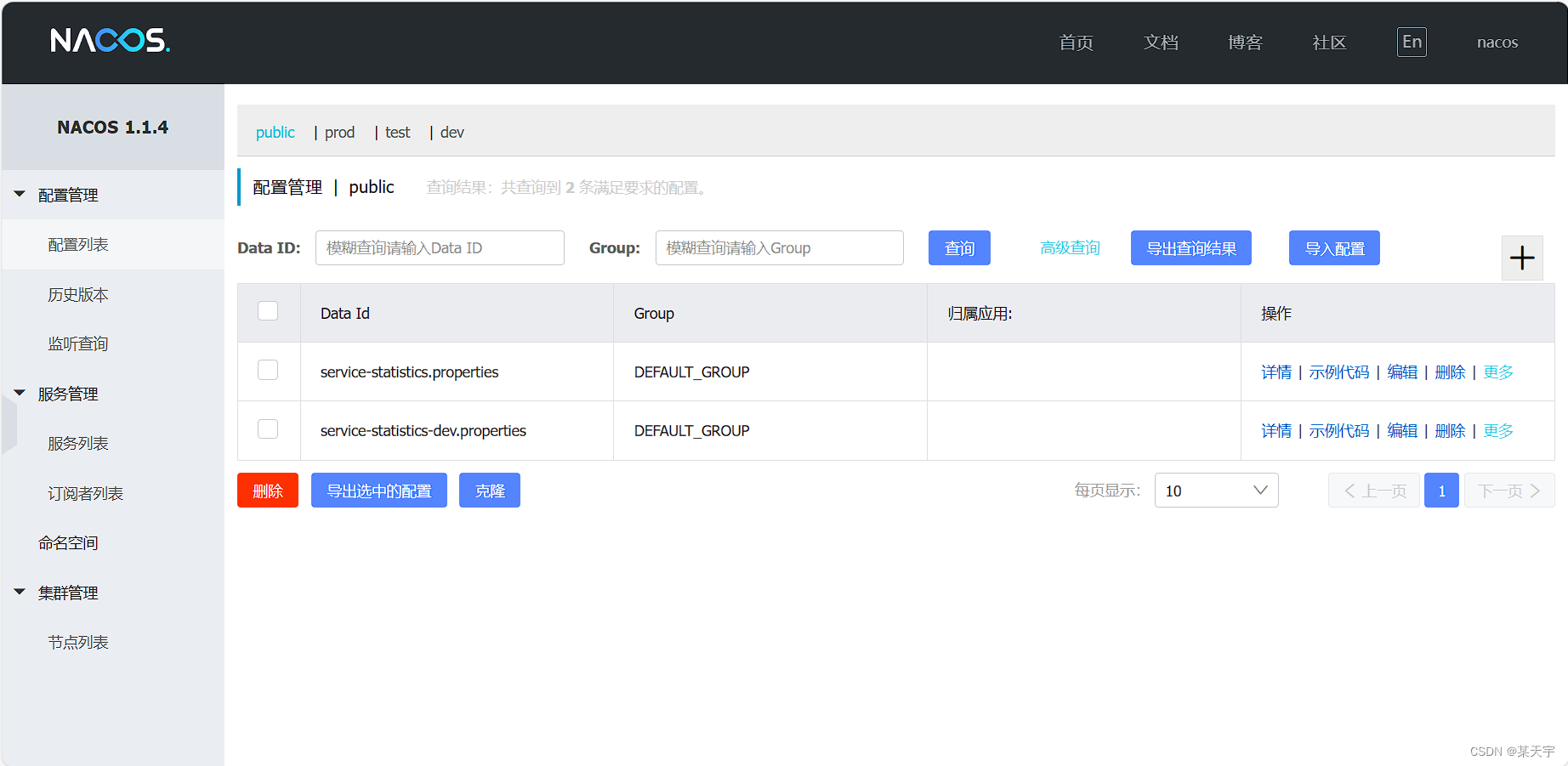This screenshot has width=1568, height=766.
Task: Open the page size dropdown showing 10
Action: [1216, 491]
